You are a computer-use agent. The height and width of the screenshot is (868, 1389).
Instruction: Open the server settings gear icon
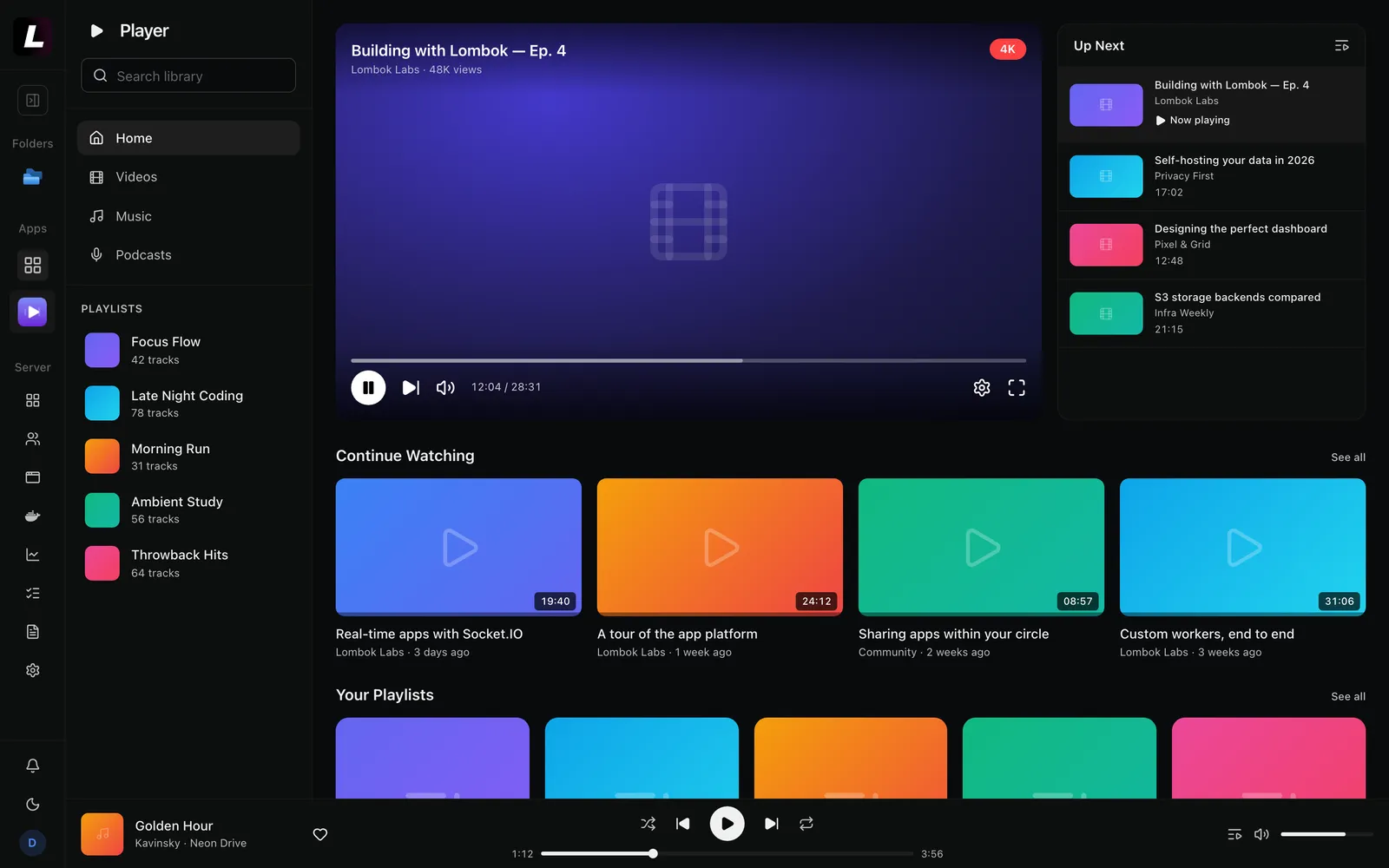click(x=32, y=670)
